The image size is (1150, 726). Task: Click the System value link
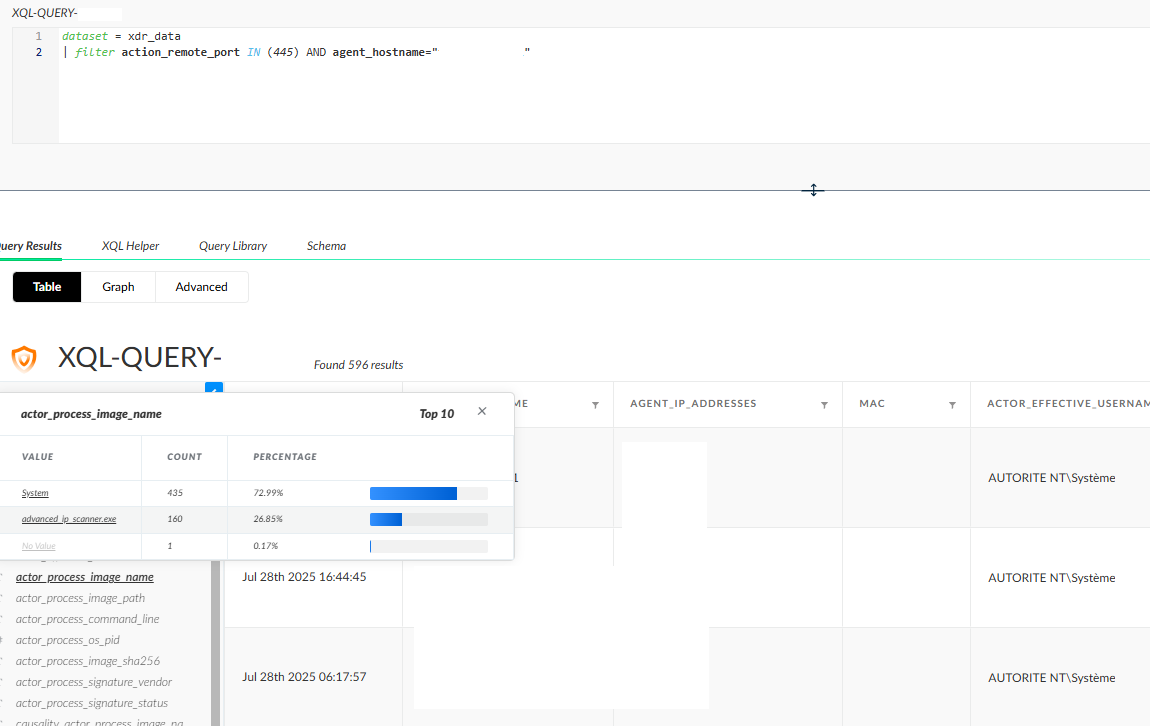(35, 493)
